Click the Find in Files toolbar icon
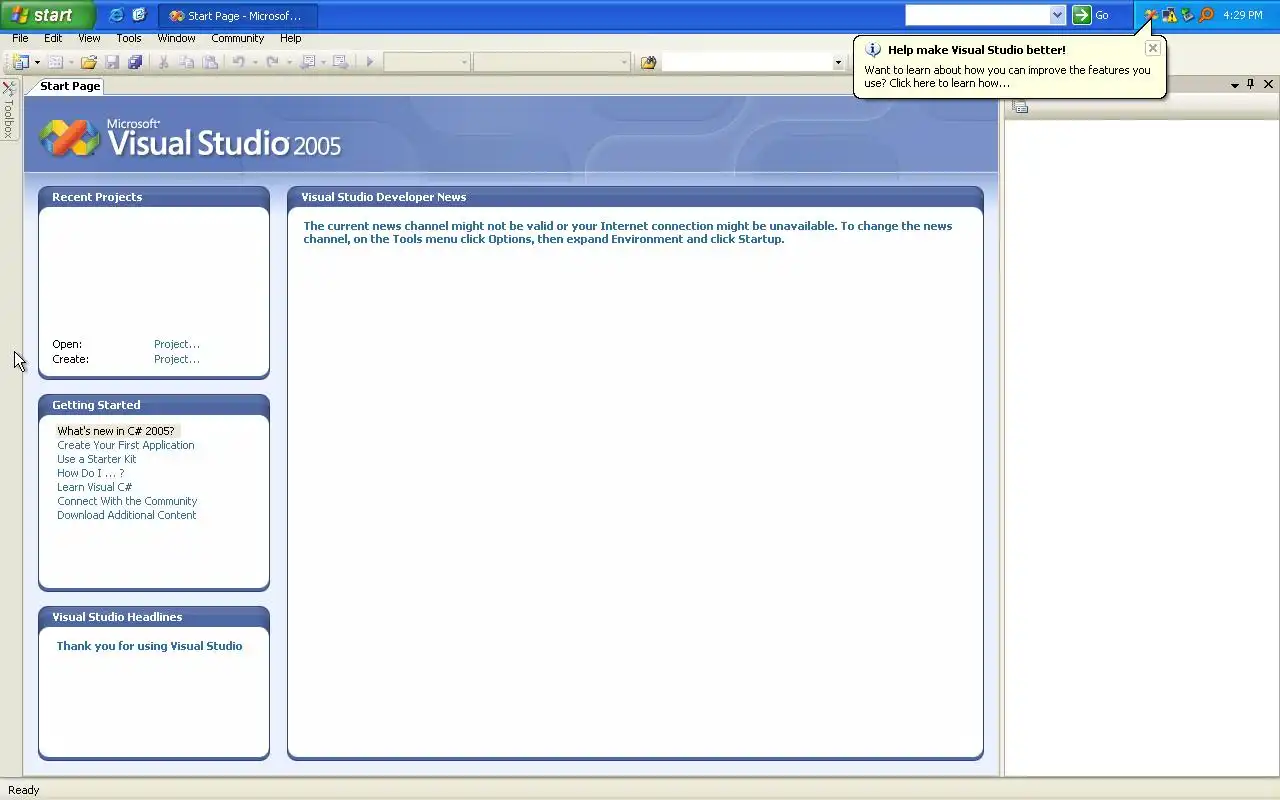Image resolution: width=1280 pixels, height=800 pixels. pos(648,62)
